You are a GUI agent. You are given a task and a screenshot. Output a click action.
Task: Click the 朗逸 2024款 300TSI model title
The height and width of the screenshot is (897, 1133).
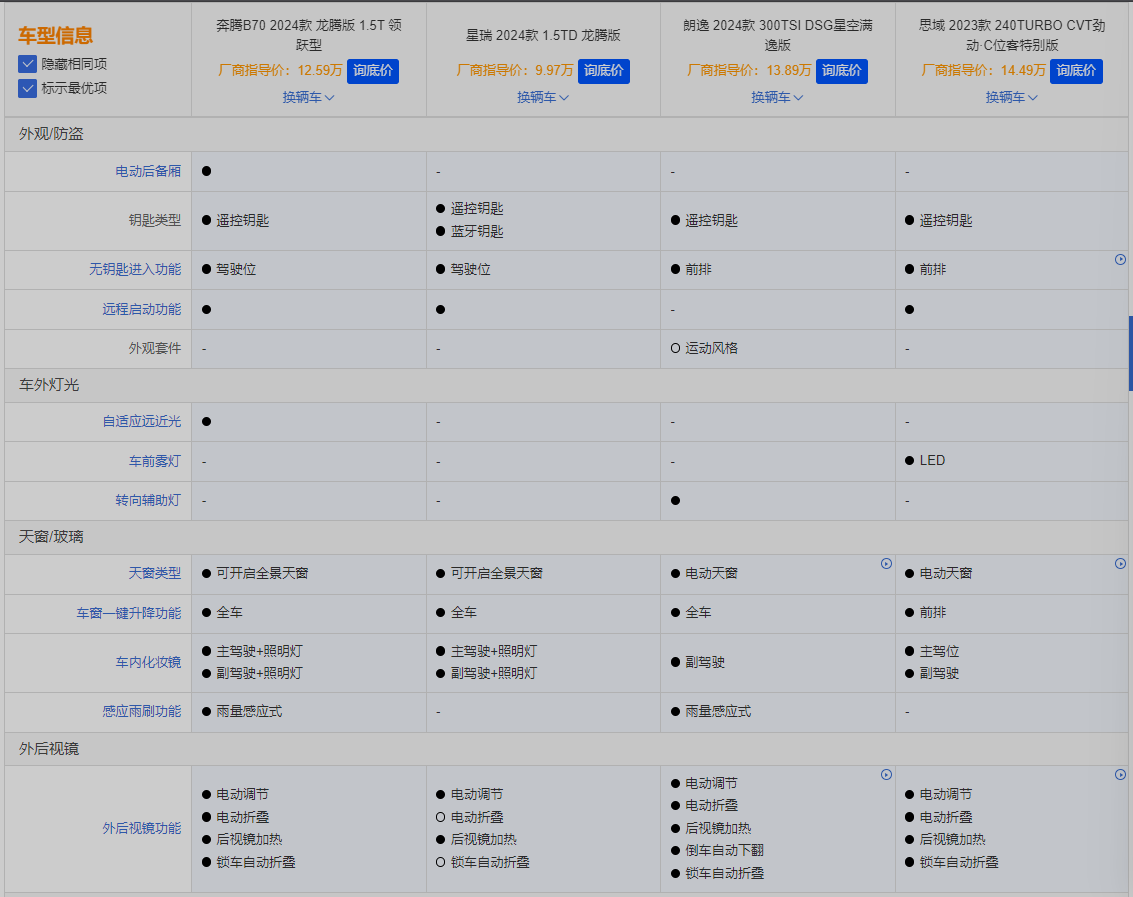coord(777,35)
